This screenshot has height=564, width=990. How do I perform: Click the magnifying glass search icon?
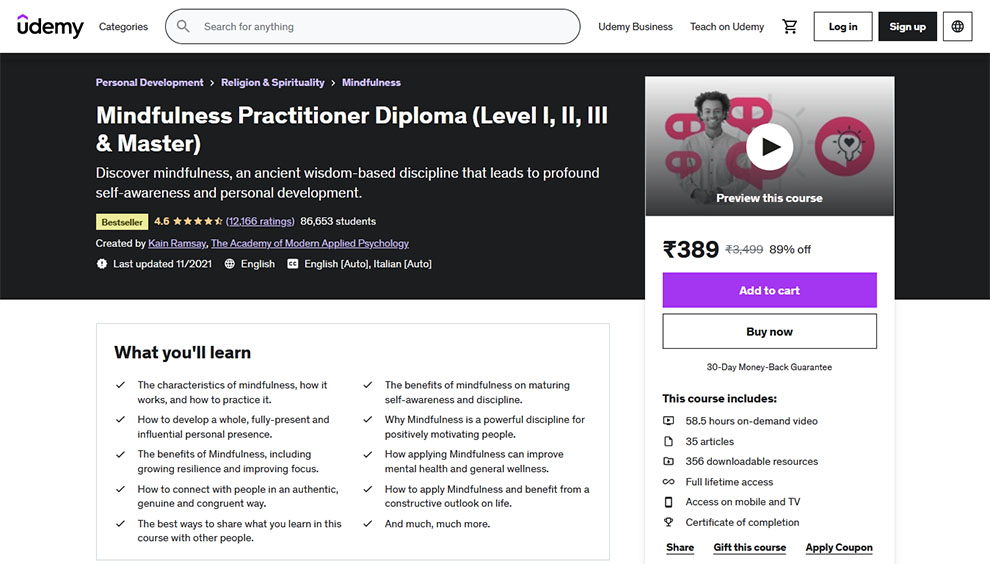coord(183,27)
